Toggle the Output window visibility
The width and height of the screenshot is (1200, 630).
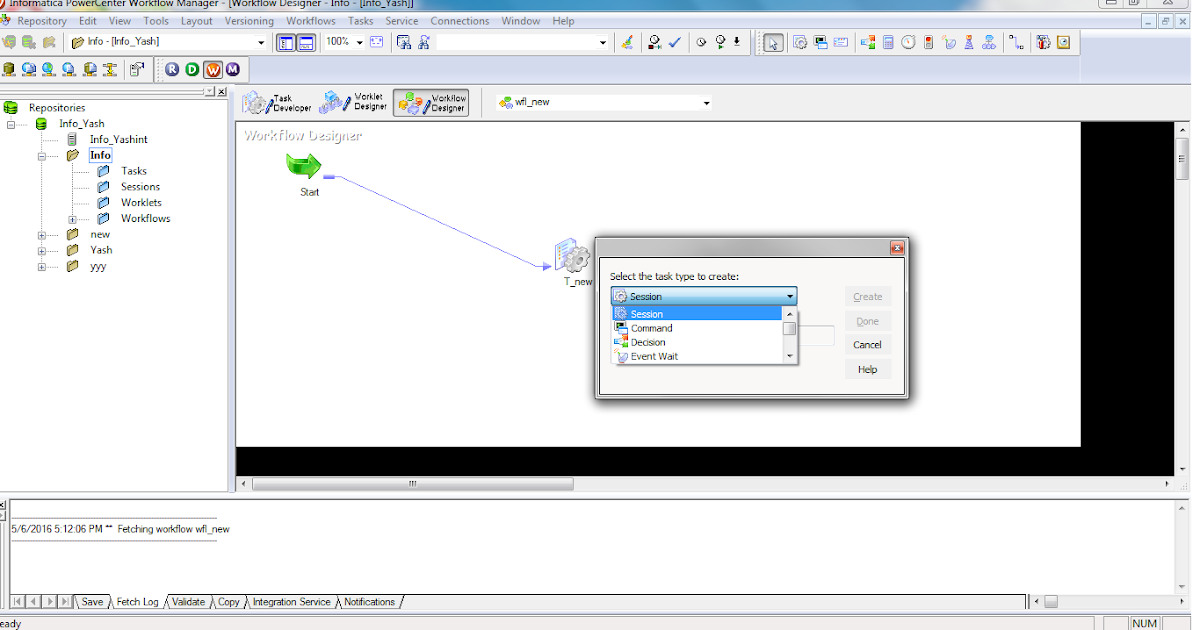(x=306, y=42)
